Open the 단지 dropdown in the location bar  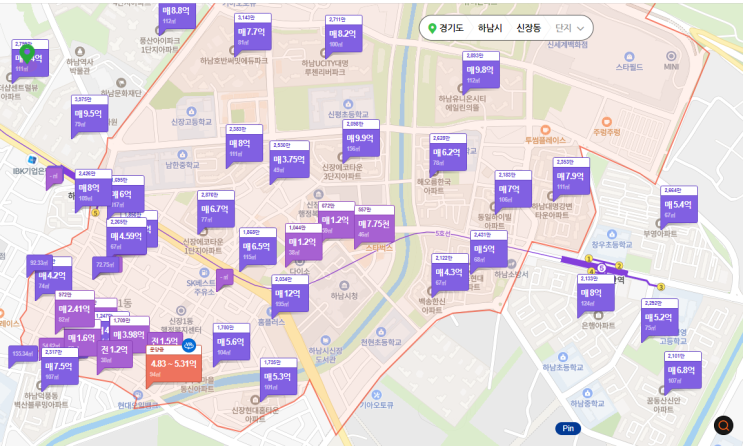(570, 28)
